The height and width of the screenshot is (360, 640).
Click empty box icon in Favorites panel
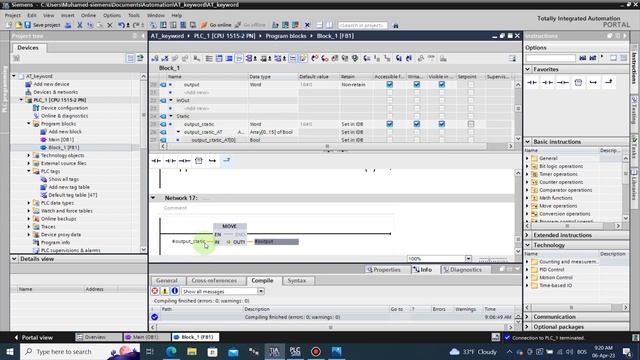click(x=578, y=82)
